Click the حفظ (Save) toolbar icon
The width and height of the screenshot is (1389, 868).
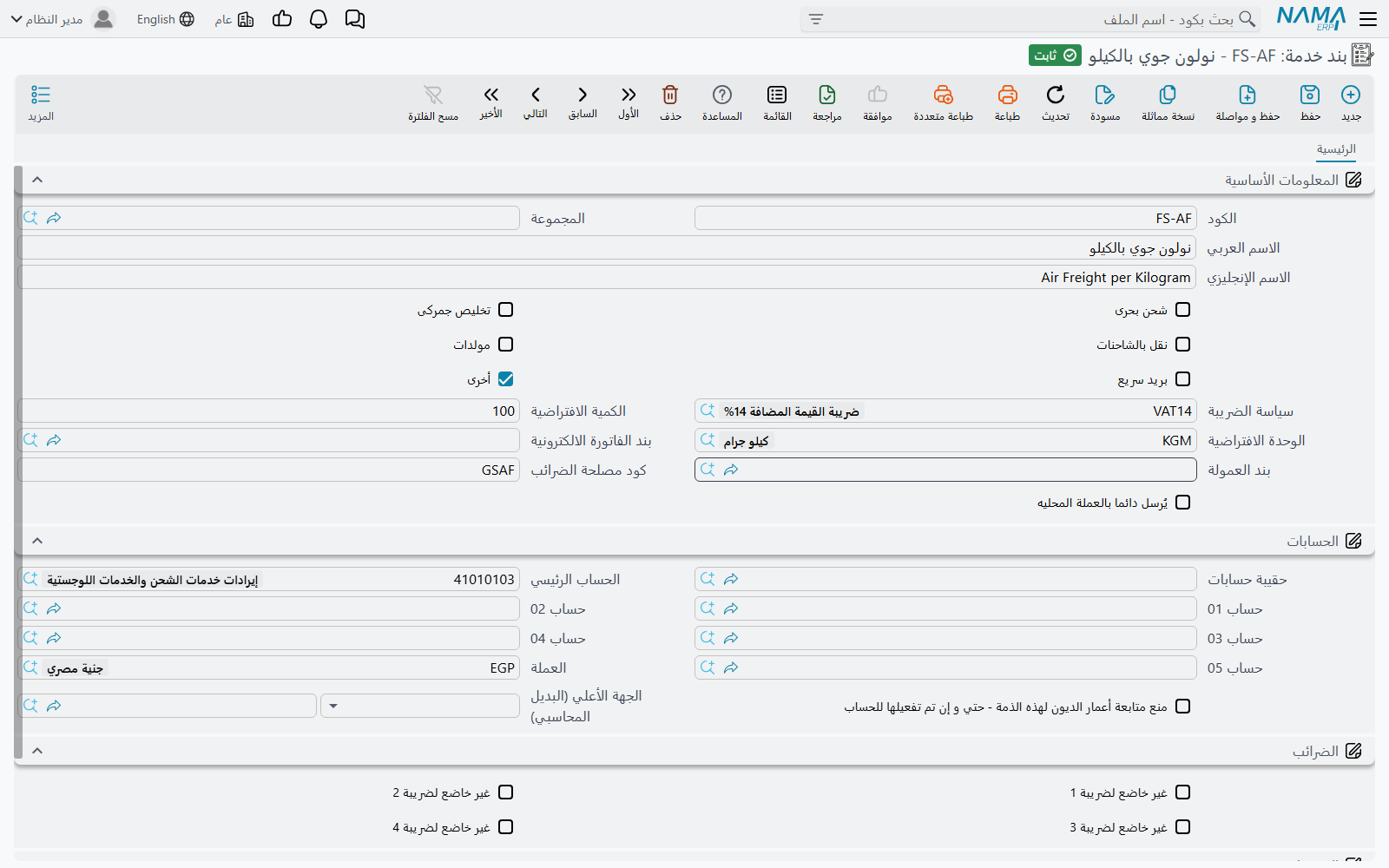click(x=1310, y=95)
